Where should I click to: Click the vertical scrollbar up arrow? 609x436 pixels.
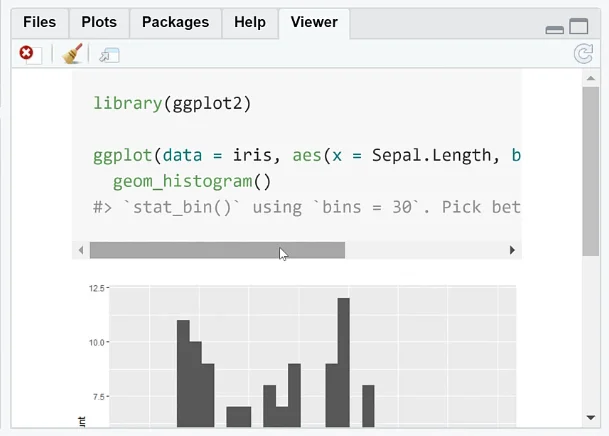coord(591,78)
